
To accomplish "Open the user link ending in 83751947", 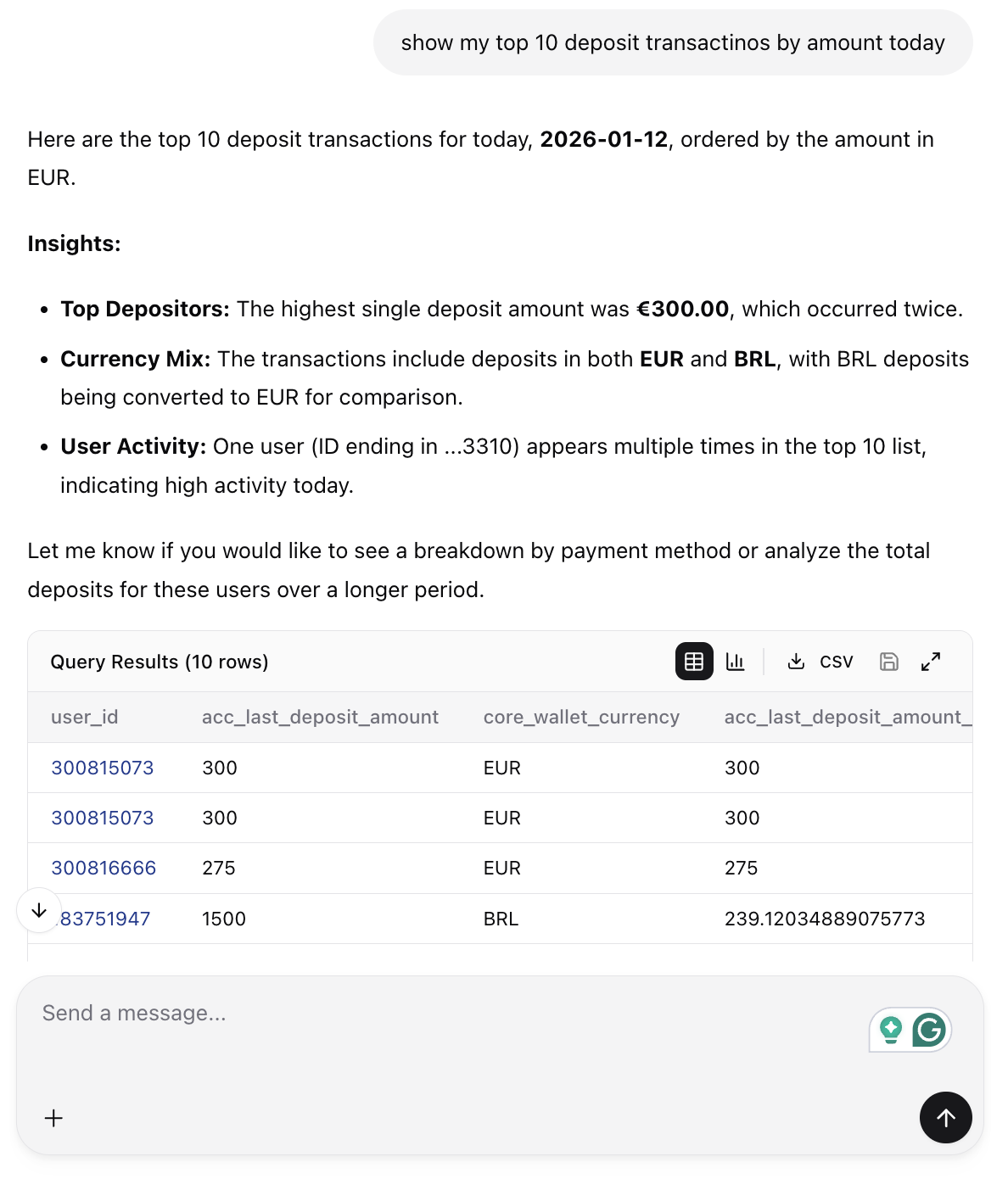I will click(106, 919).
